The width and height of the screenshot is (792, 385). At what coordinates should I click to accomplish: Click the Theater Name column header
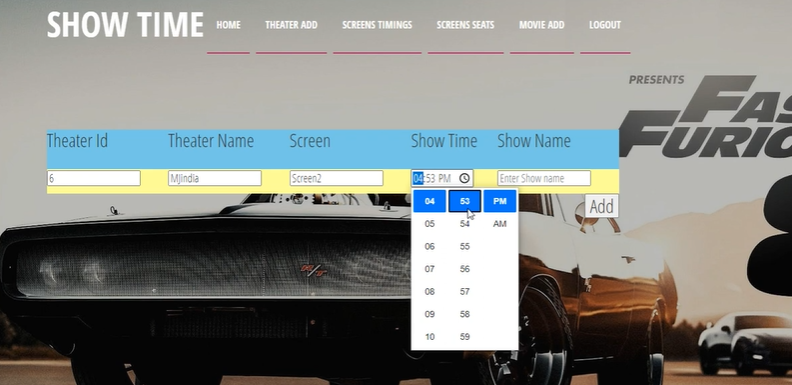[211, 141]
